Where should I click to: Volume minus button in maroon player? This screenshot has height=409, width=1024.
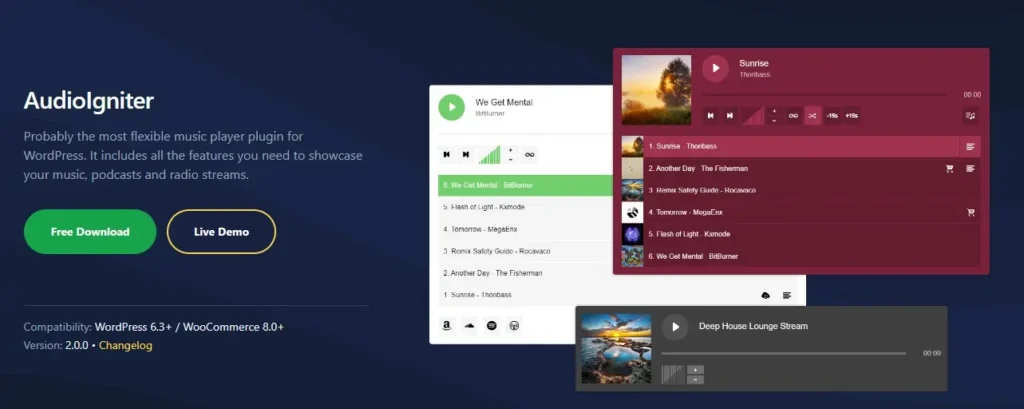775,120
